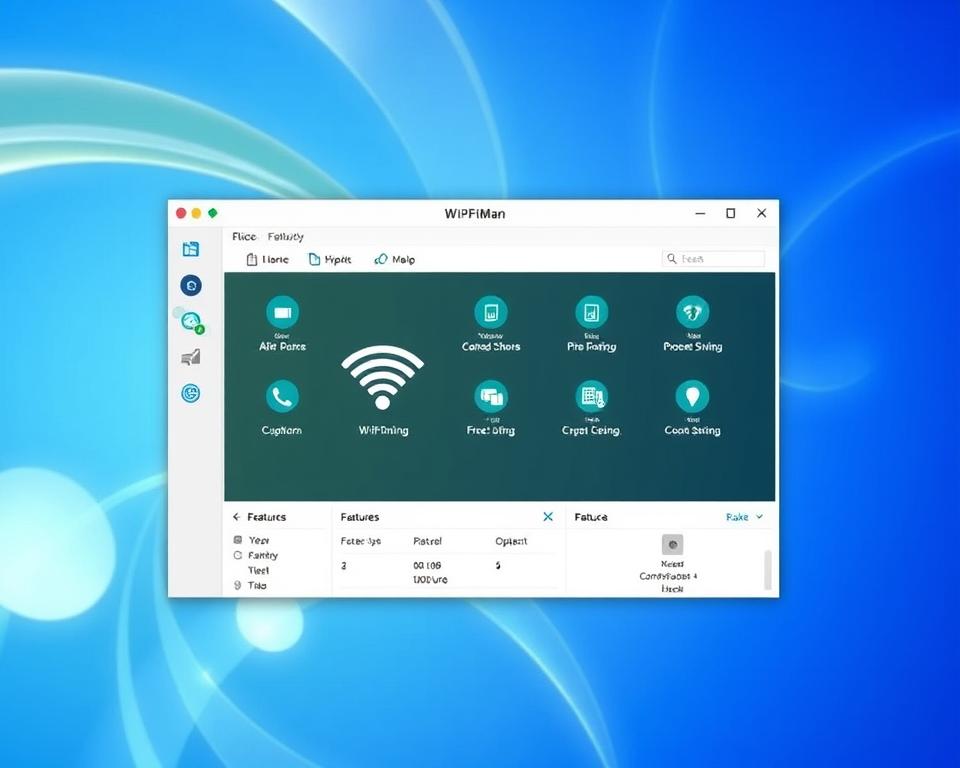The width and height of the screenshot is (960, 768).
Task: Open the phone tile icon above 'Cagitorn'
Action: point(282,396)
